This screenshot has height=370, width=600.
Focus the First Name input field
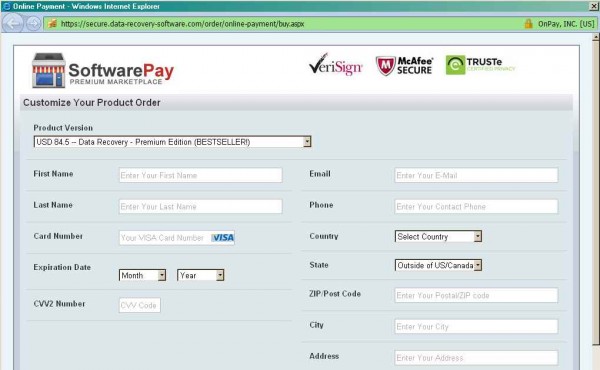point(201,175)
